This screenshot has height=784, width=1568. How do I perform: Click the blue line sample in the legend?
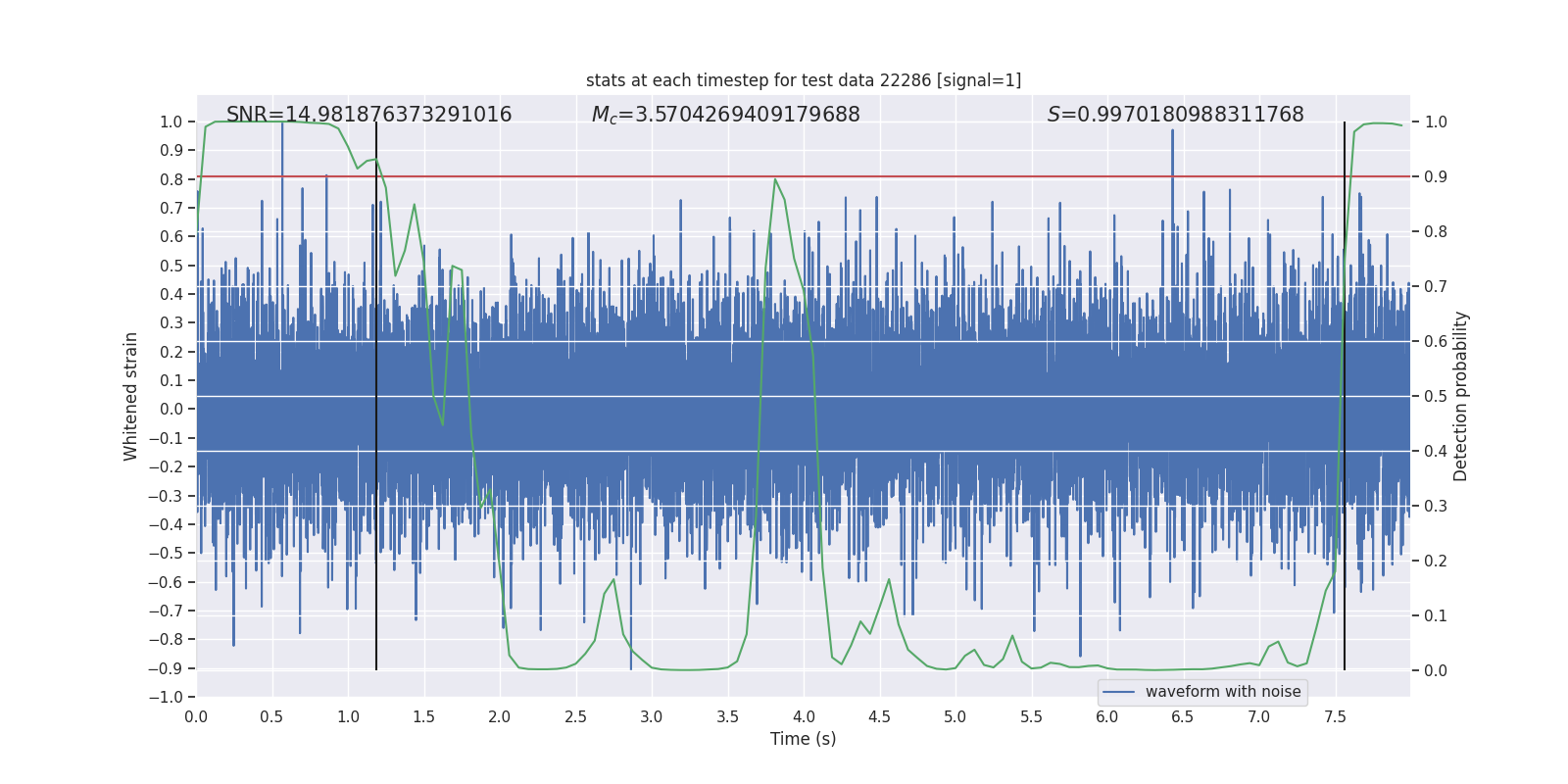pyautogui.click(x=1118, y=692)
